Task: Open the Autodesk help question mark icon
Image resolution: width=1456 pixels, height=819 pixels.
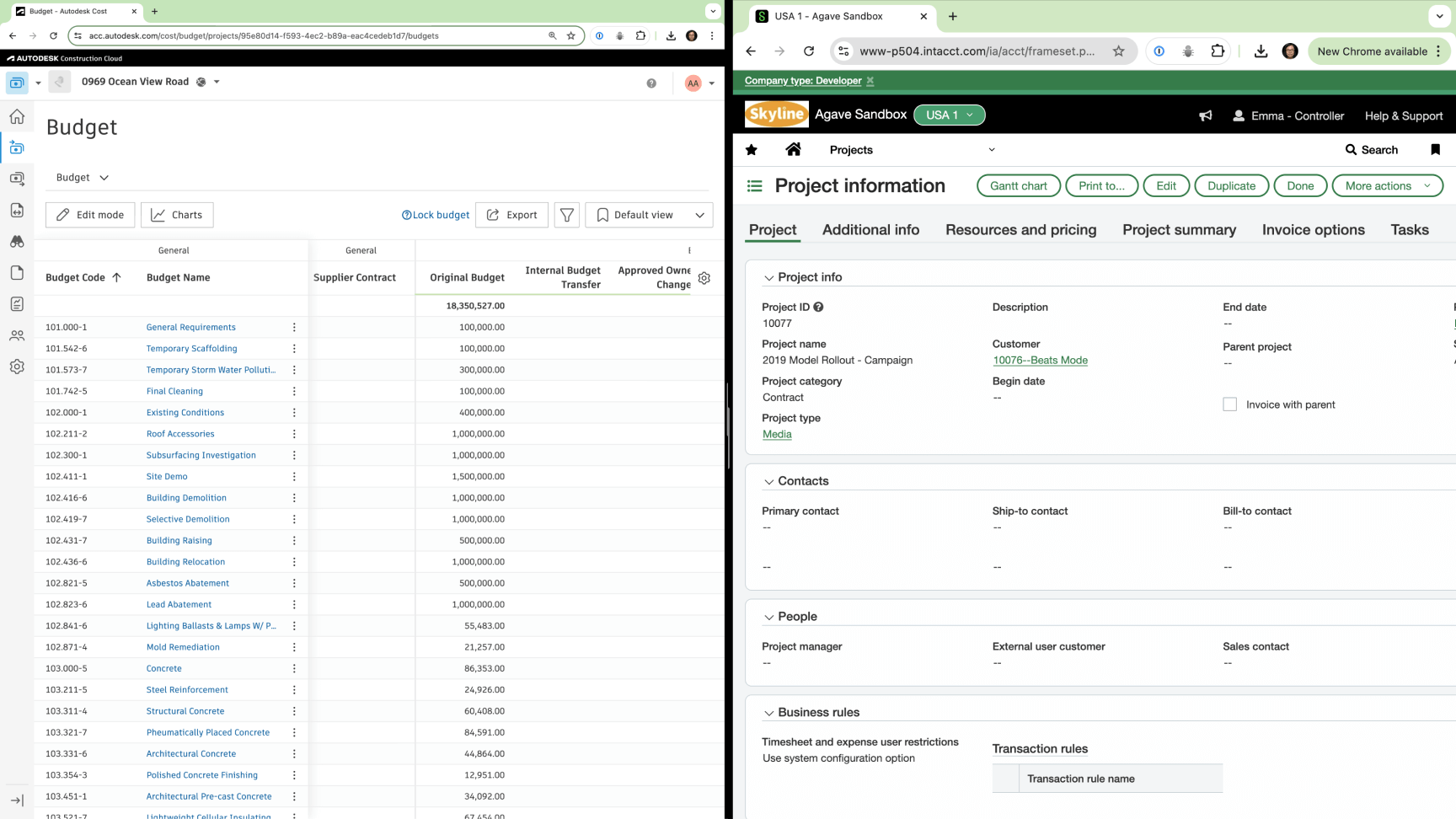Action: pyautogui.click(x=651, y=83)
